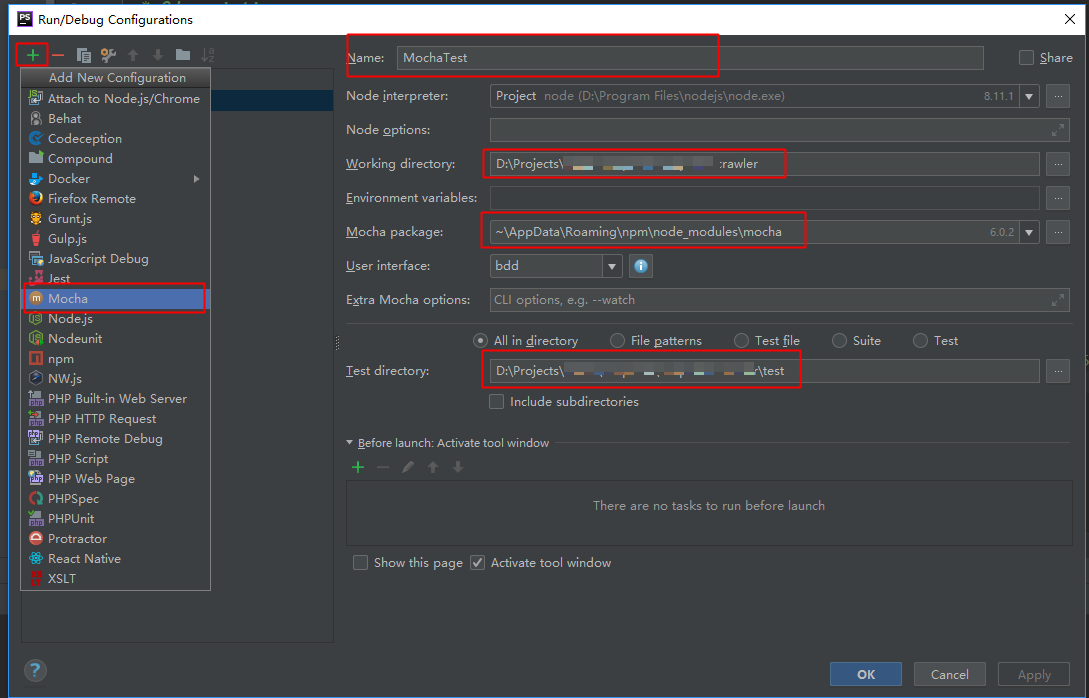
Task: Click the PhpStorm logo in title bar
Action: tap(25, 19)
